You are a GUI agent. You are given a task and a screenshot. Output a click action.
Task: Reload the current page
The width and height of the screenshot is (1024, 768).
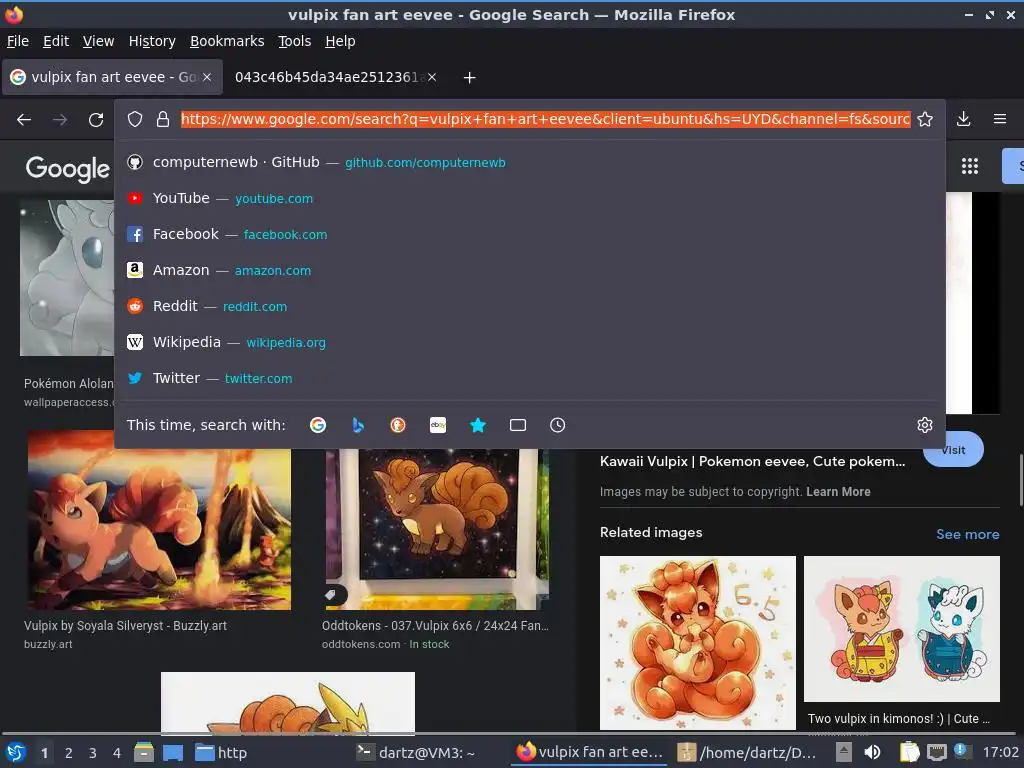pos(96,120)
